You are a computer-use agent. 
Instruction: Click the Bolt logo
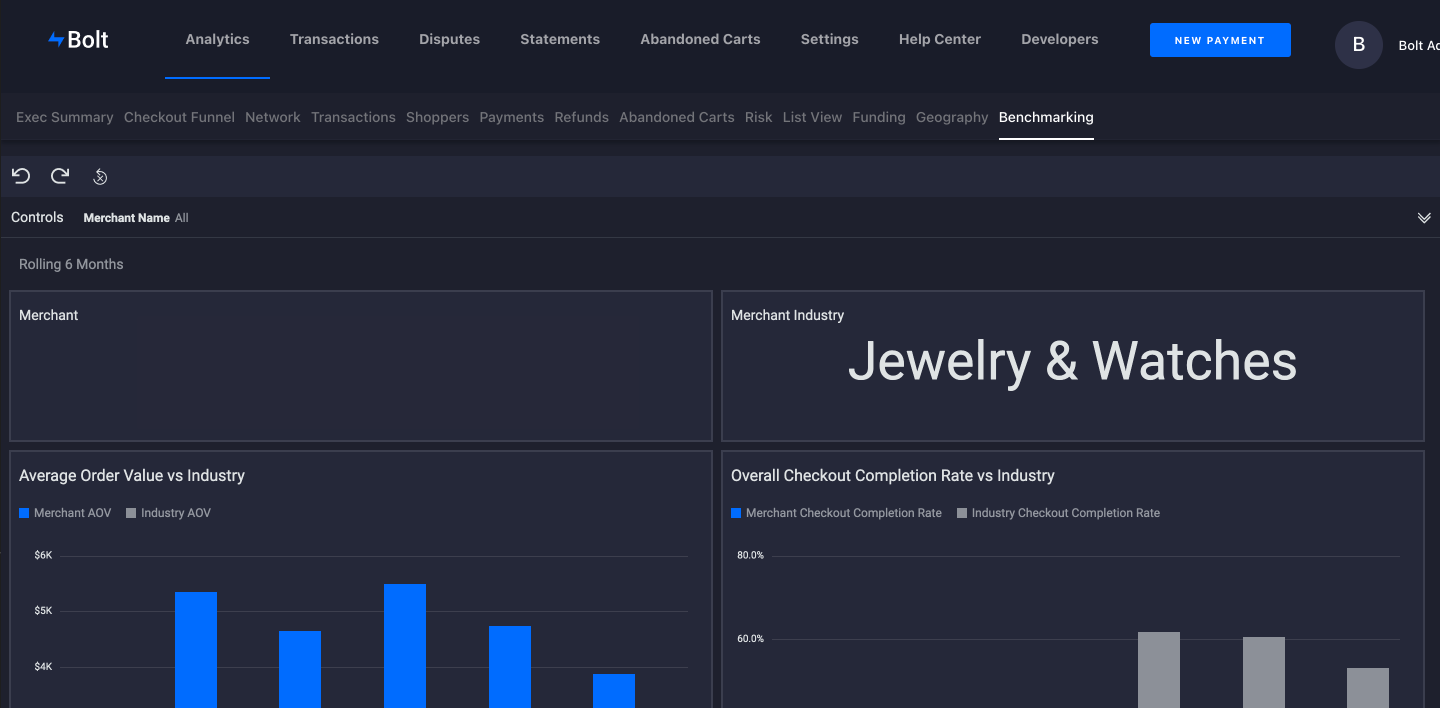tap(78, 40)
